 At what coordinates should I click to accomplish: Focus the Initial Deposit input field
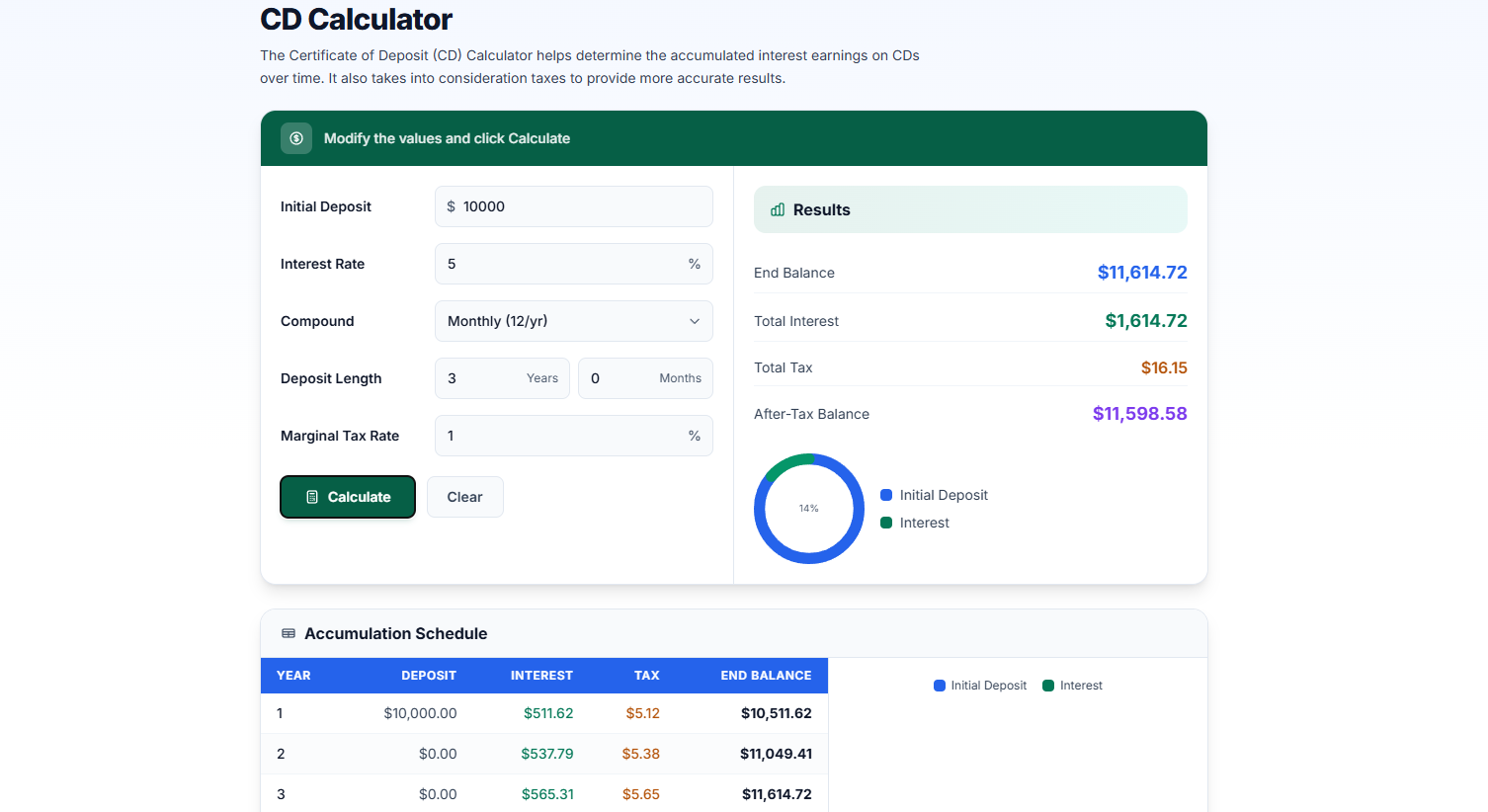[583, 206]
